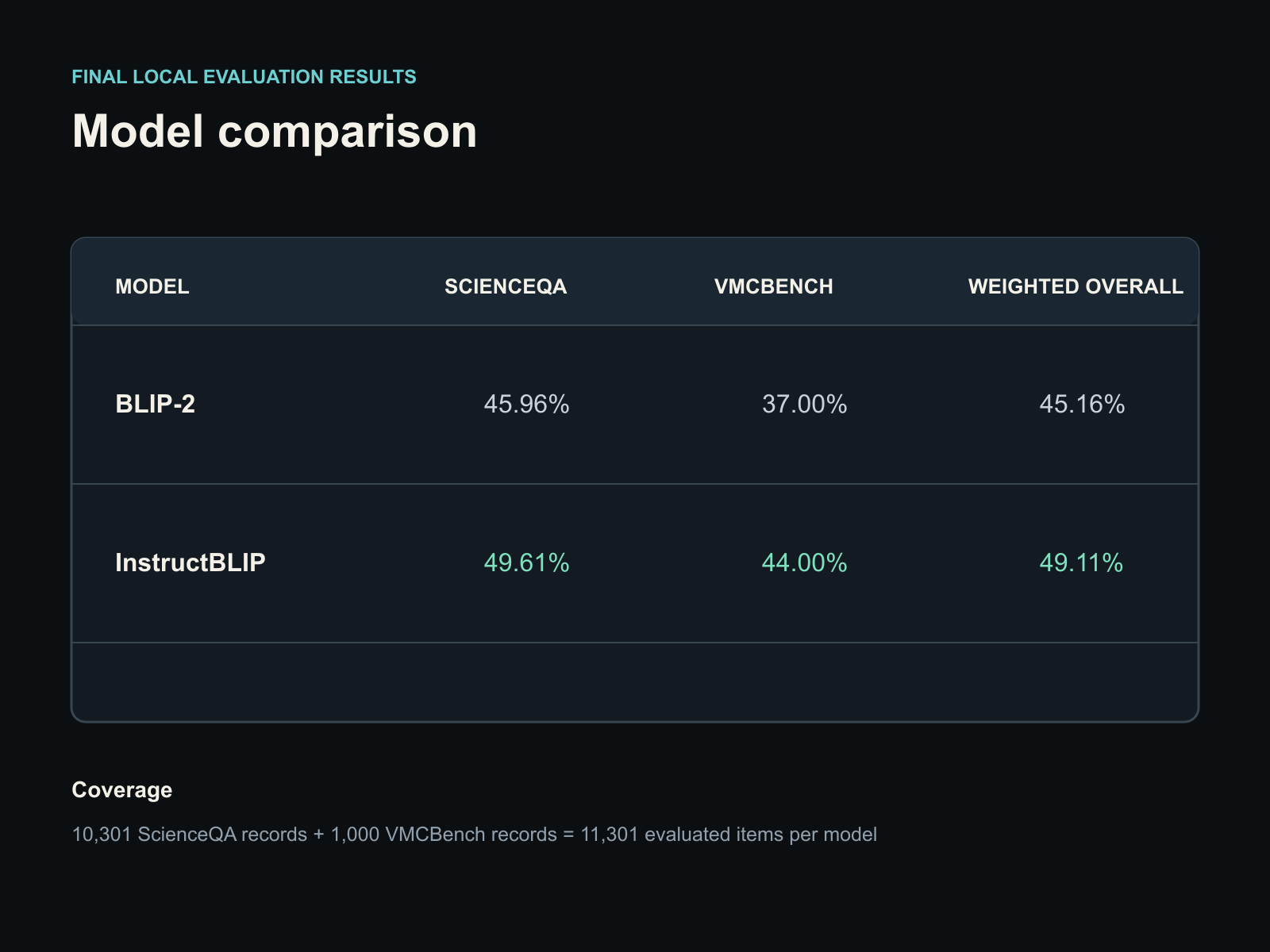The image size is (1270, 952).
Task: Select the InstructBLIP model name
Action: pyautogui.click(x=190, y=562)
